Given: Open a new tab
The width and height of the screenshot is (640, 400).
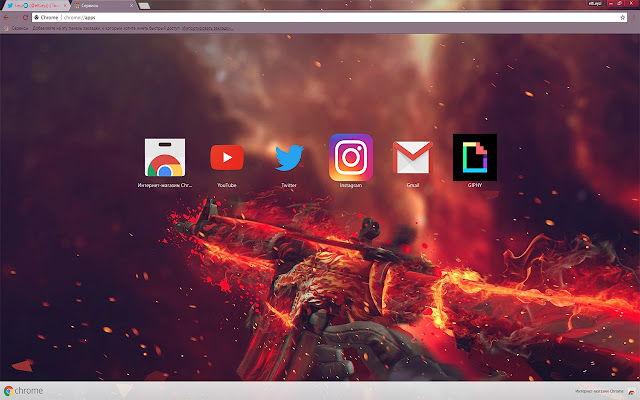Looking at the screenshot, I should pyautogui.click(x=144, y=6).
